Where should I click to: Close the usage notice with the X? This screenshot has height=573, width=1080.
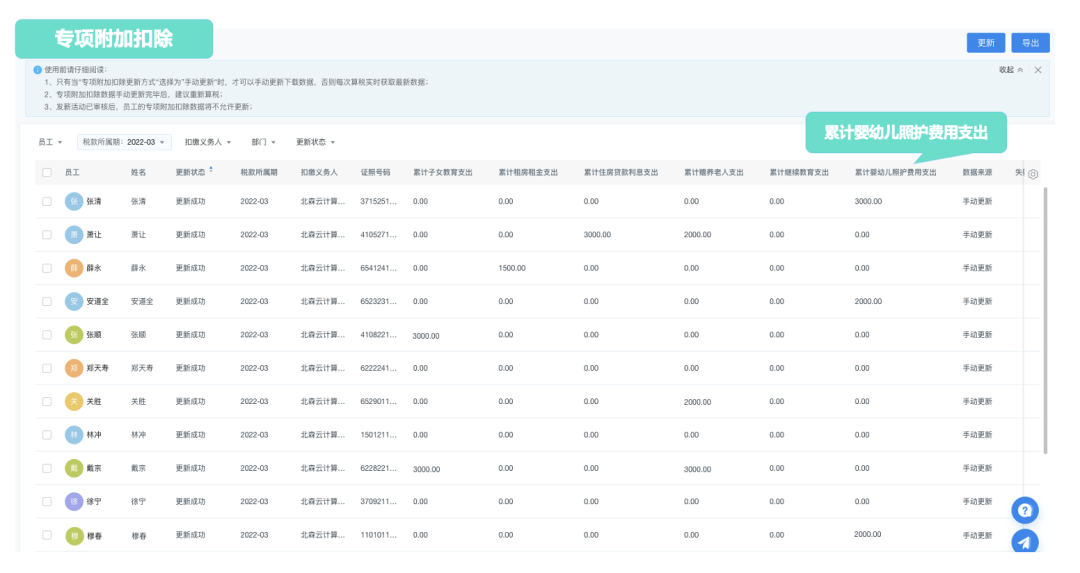point(1037,70)
